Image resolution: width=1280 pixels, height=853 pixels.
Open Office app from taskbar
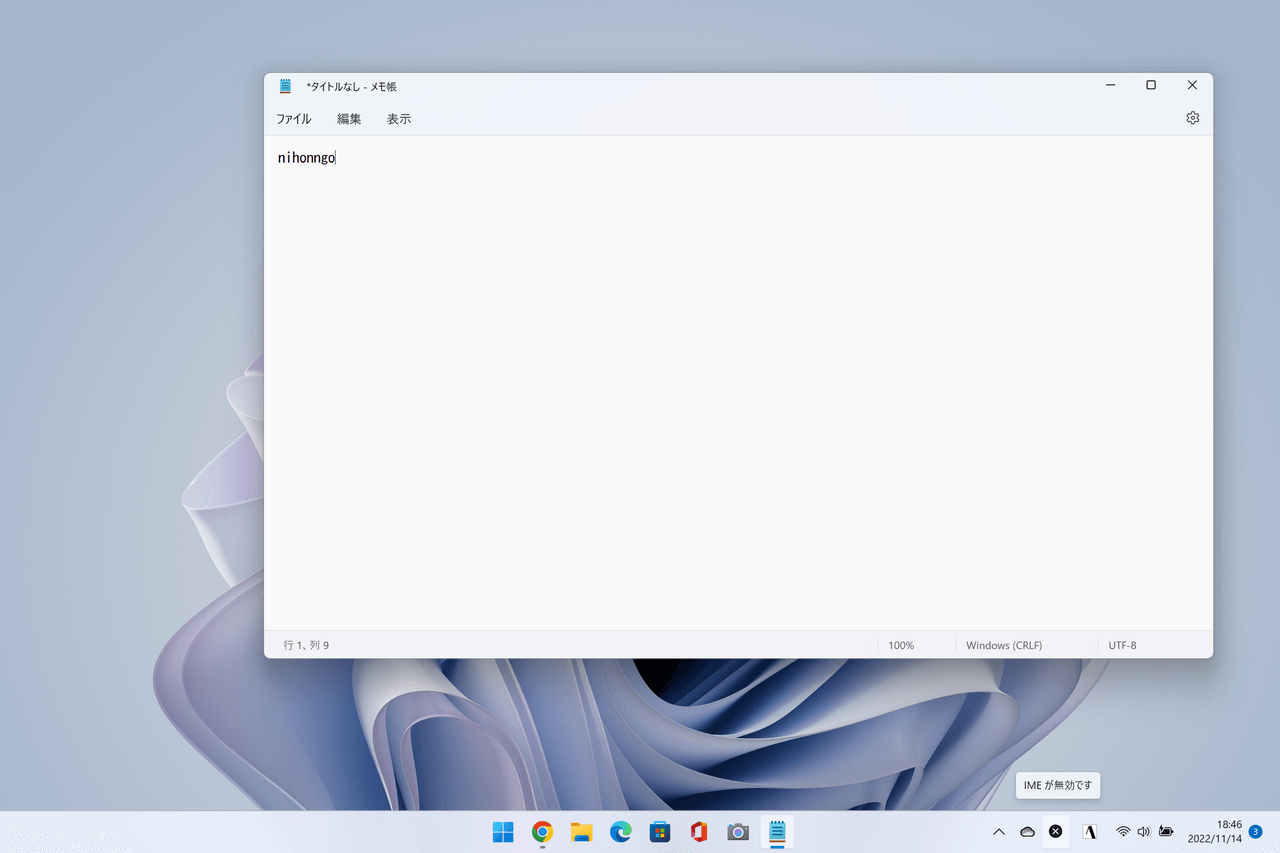click(x=699, y=832)
